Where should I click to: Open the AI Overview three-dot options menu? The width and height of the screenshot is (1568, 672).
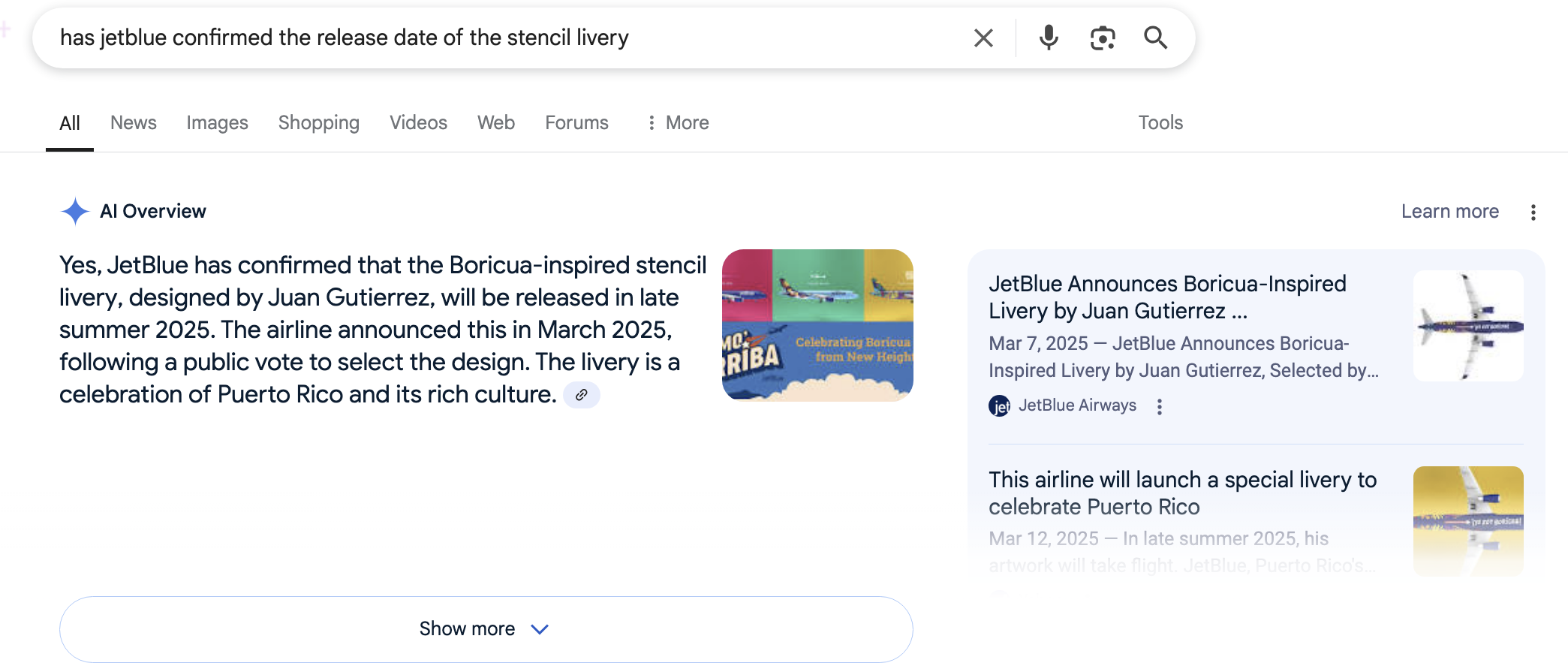pyautogui.click(x=1533, y=212)
